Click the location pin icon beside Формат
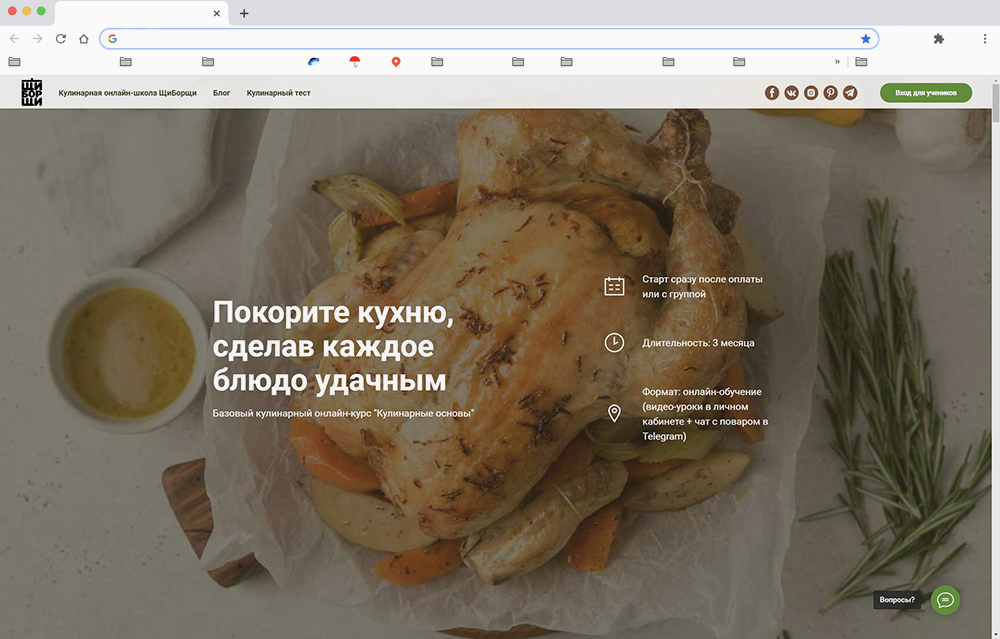Screen dimensions: 1000x639 [614, 413]
